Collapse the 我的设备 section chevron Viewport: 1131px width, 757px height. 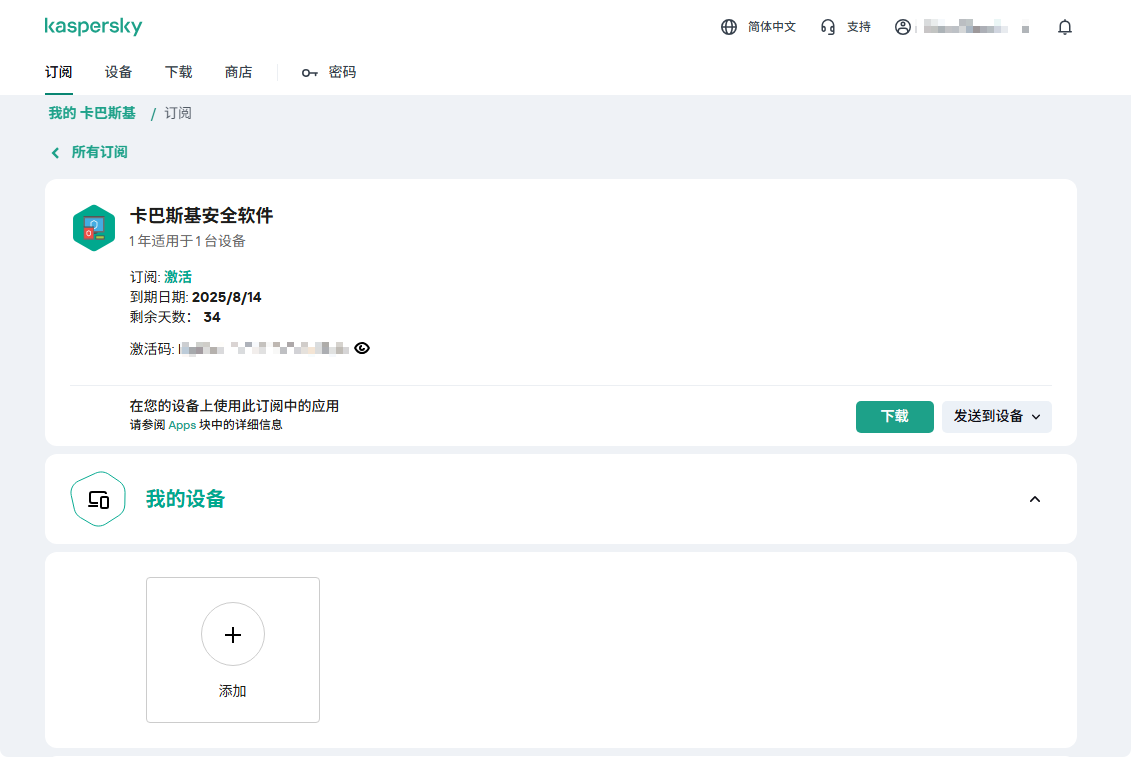1035,499
